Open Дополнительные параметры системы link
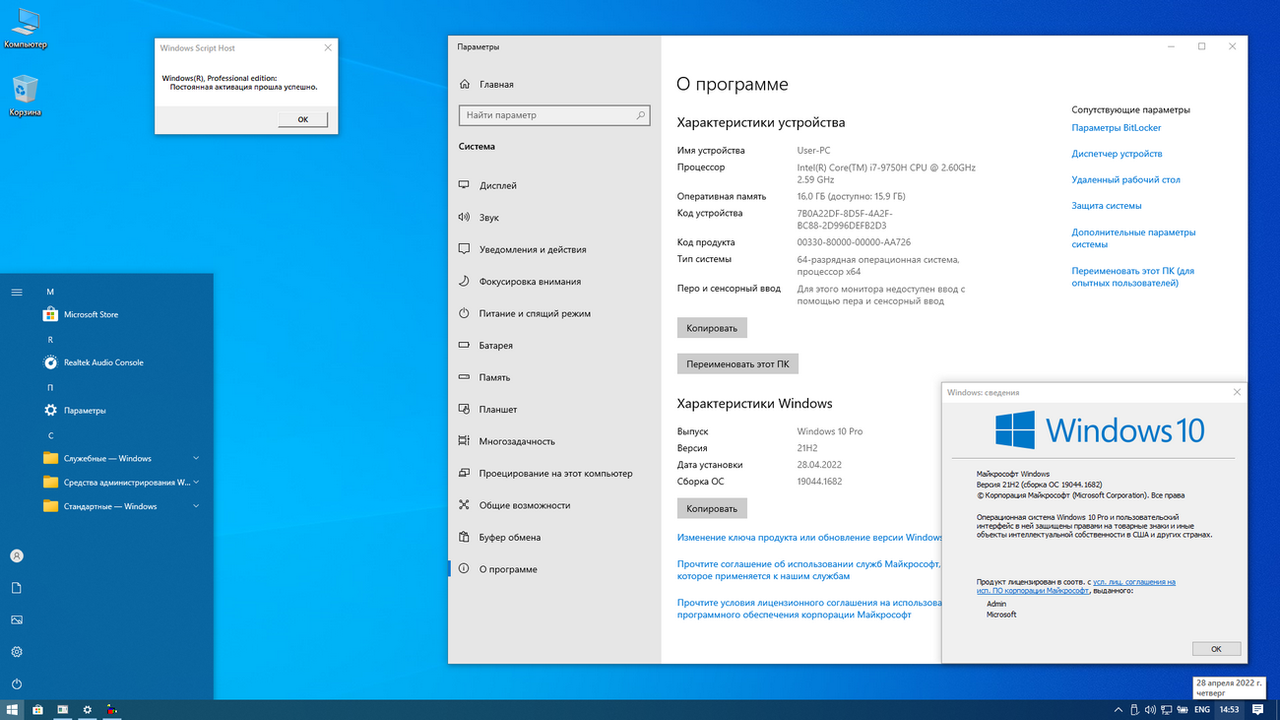The height and width of the screenshot is (720, 1280). pos(1133,238)
